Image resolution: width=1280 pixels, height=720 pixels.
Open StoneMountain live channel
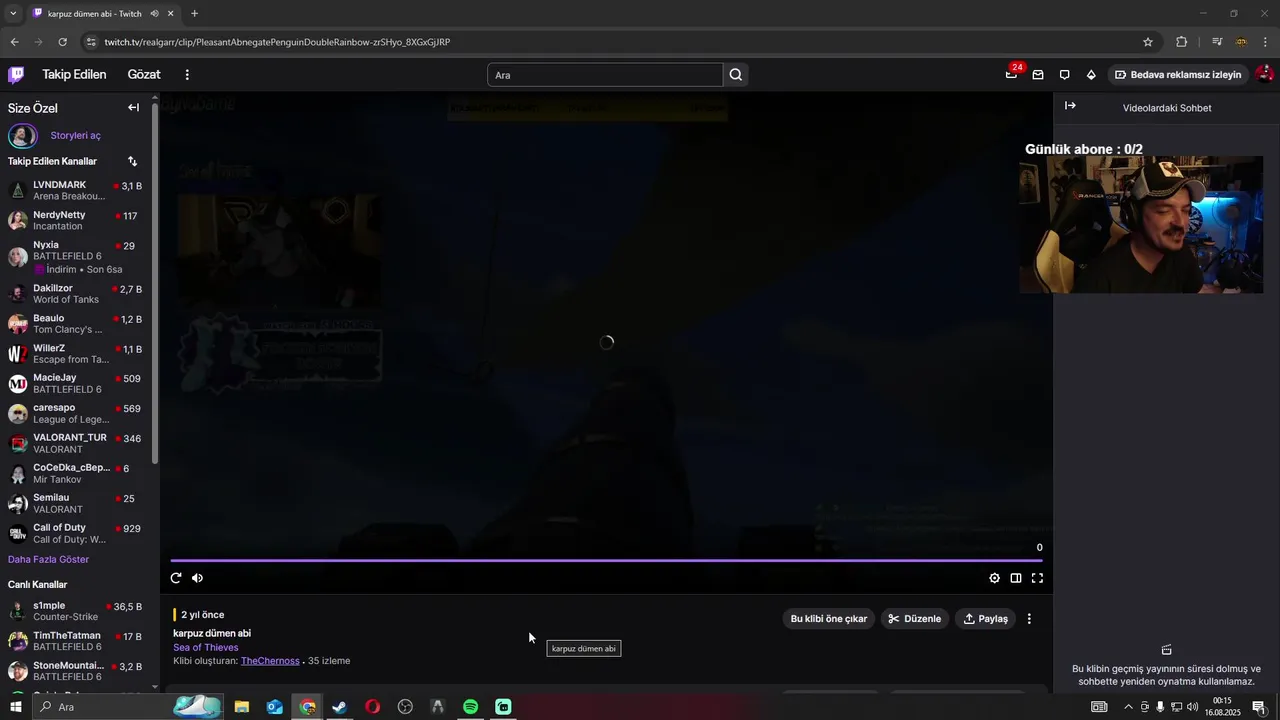point(76,671)
